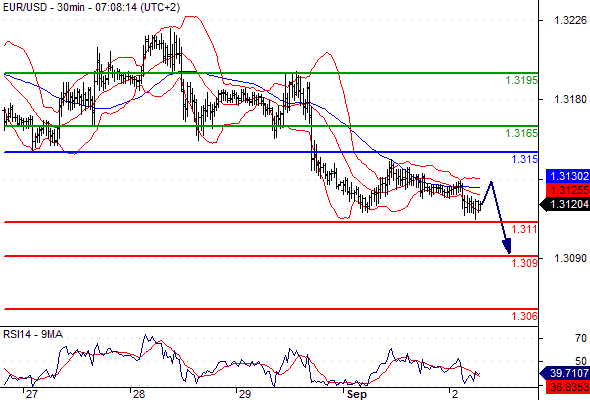590x400 pixels.
Task: Select the Sep date marker on time axis
Action: pyautogui.click(x=356, y=394)
